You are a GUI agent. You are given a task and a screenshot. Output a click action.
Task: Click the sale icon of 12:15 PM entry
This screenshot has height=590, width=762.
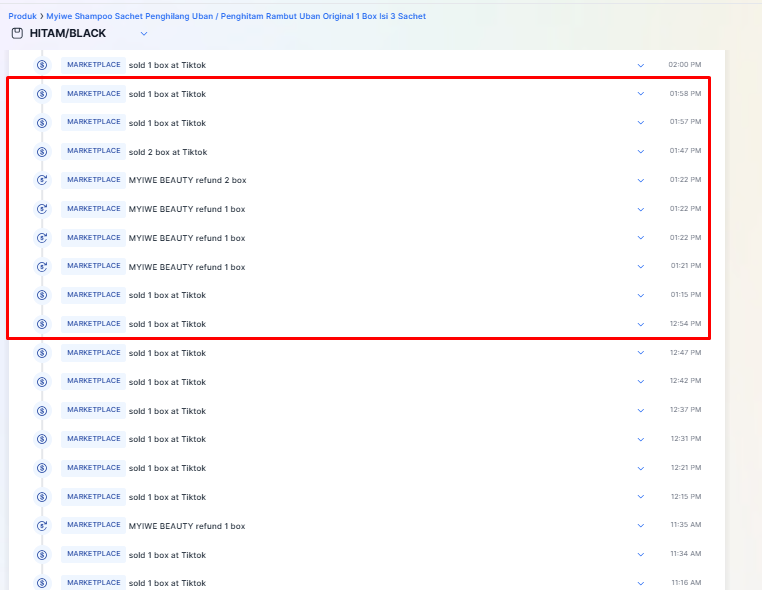42,497
